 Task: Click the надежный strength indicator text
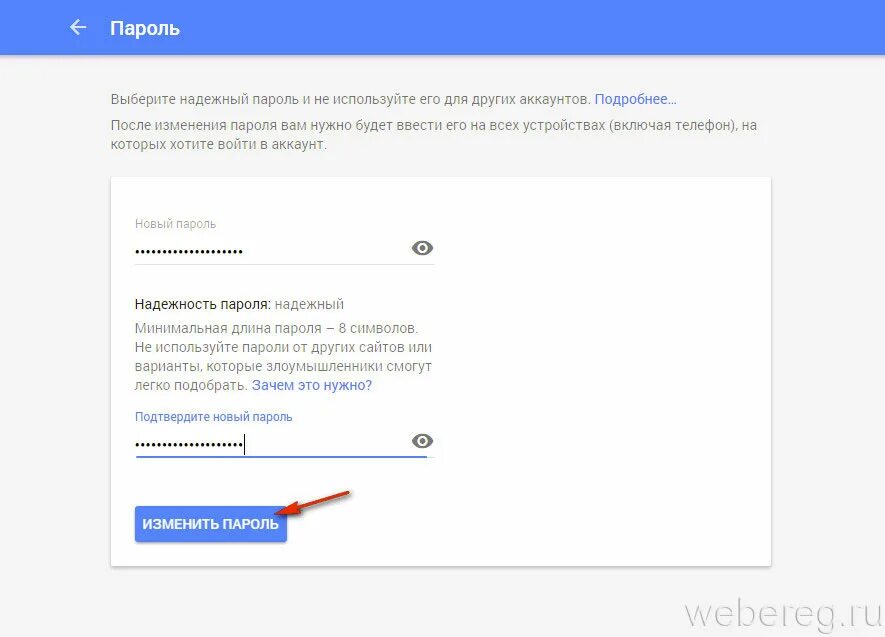[309, 304]
